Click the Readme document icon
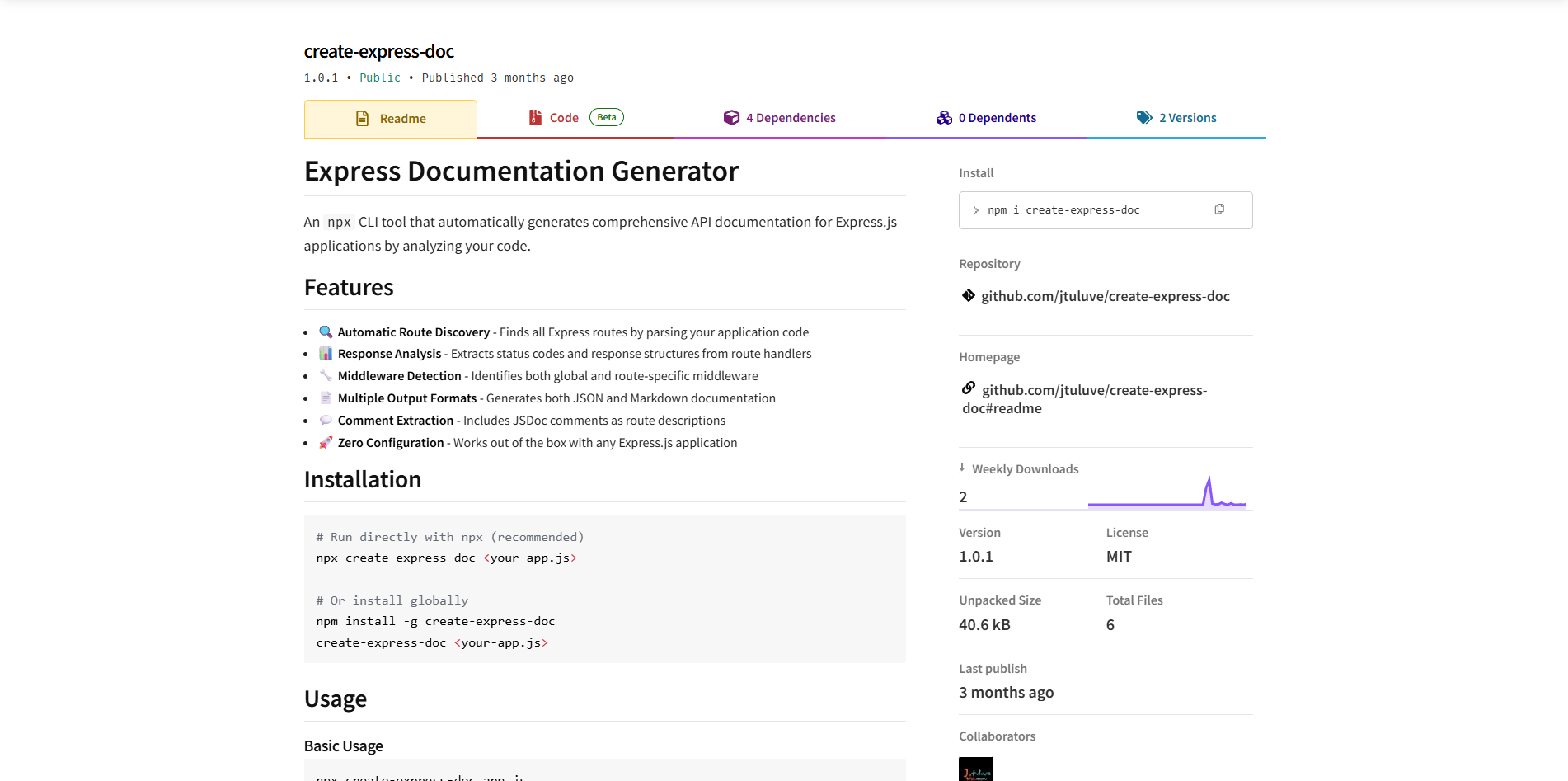Screen dimensions: 1568x781 (363, 118)
